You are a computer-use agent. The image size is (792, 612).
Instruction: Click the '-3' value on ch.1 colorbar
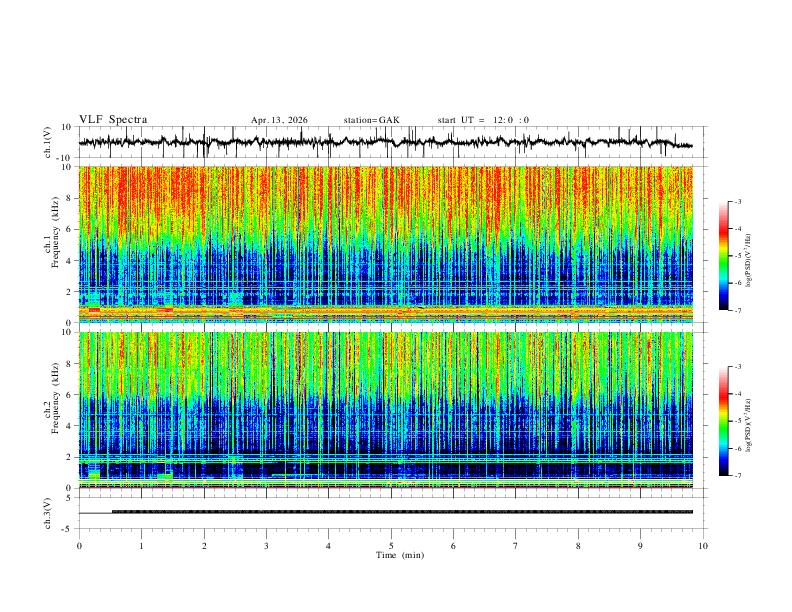[737, 201]
